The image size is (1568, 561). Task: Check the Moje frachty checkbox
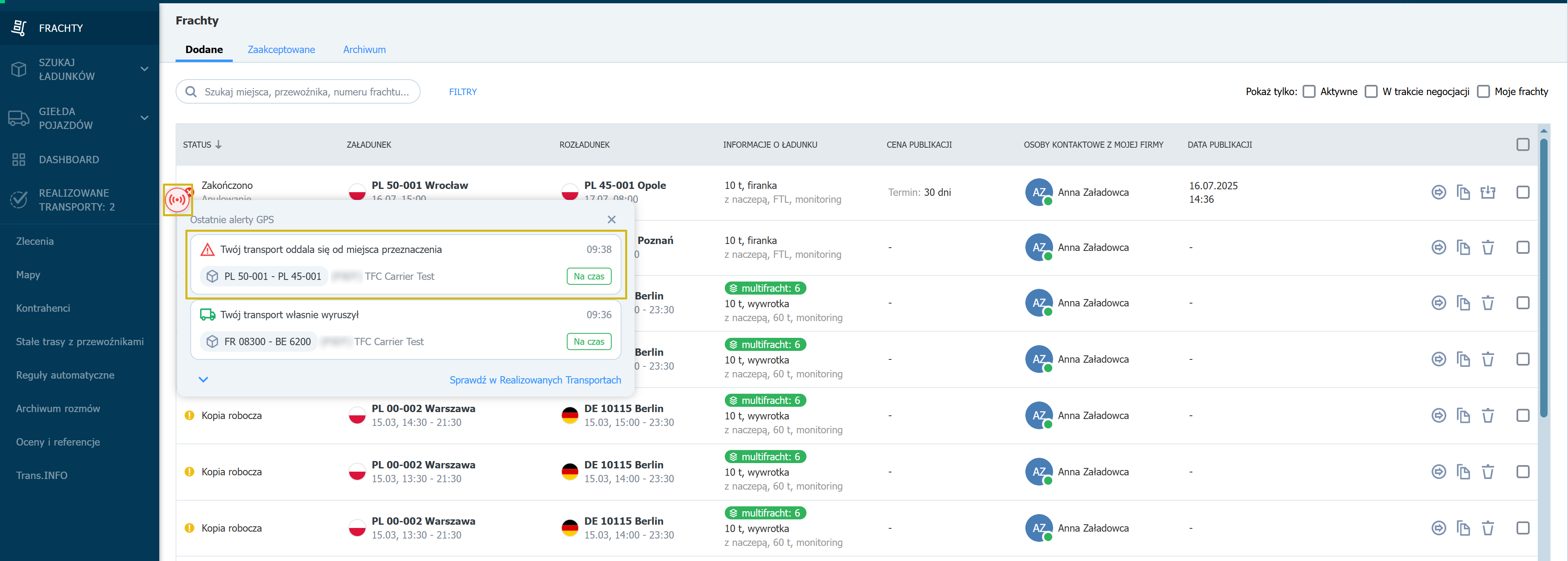click(1483, 92)
